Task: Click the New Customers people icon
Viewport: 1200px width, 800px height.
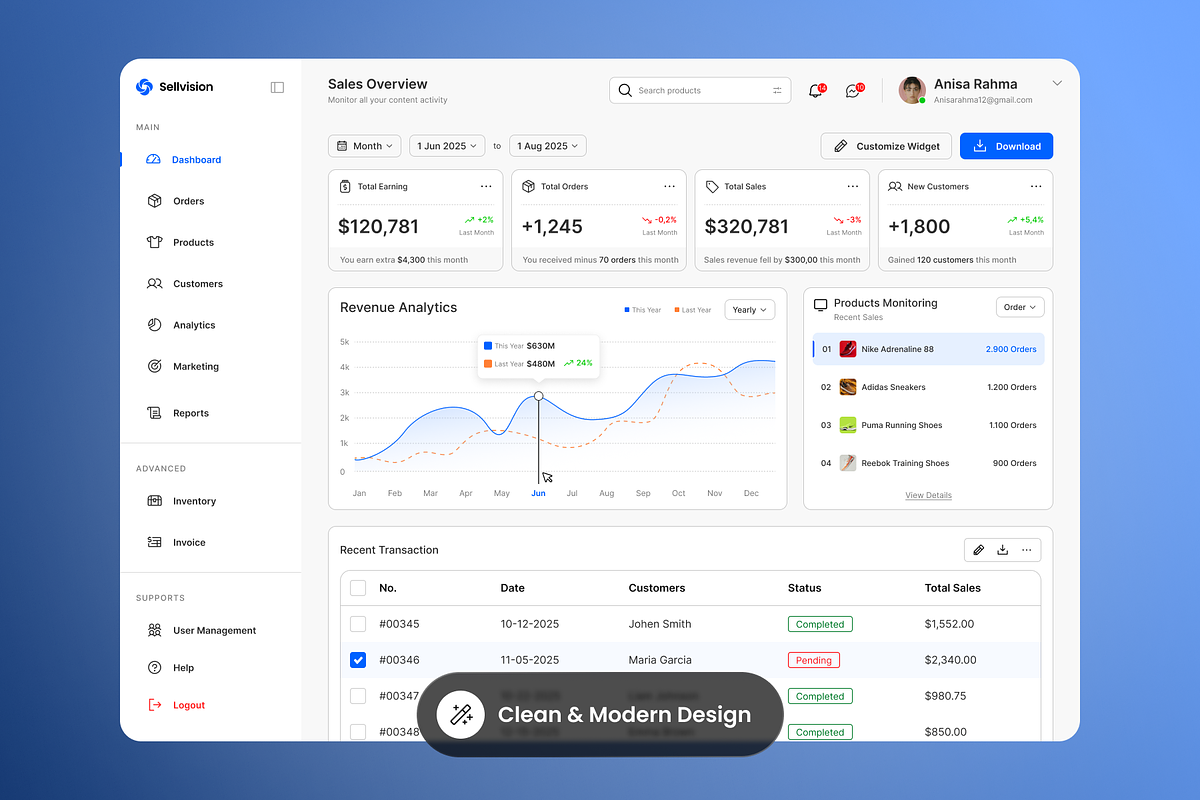Action: (x=895, y=187)
